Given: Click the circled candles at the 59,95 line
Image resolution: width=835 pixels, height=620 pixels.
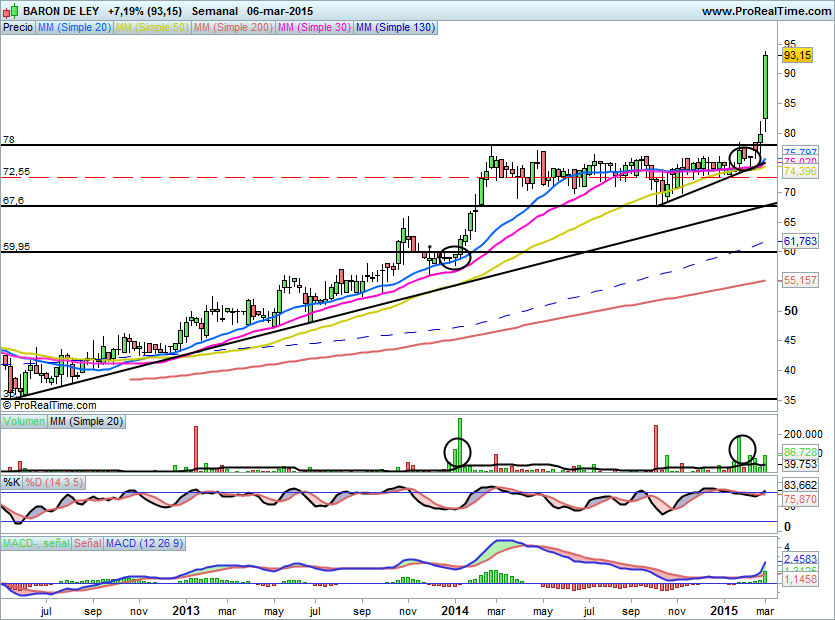Looking at the screenshot, I should tap(455, 256).
